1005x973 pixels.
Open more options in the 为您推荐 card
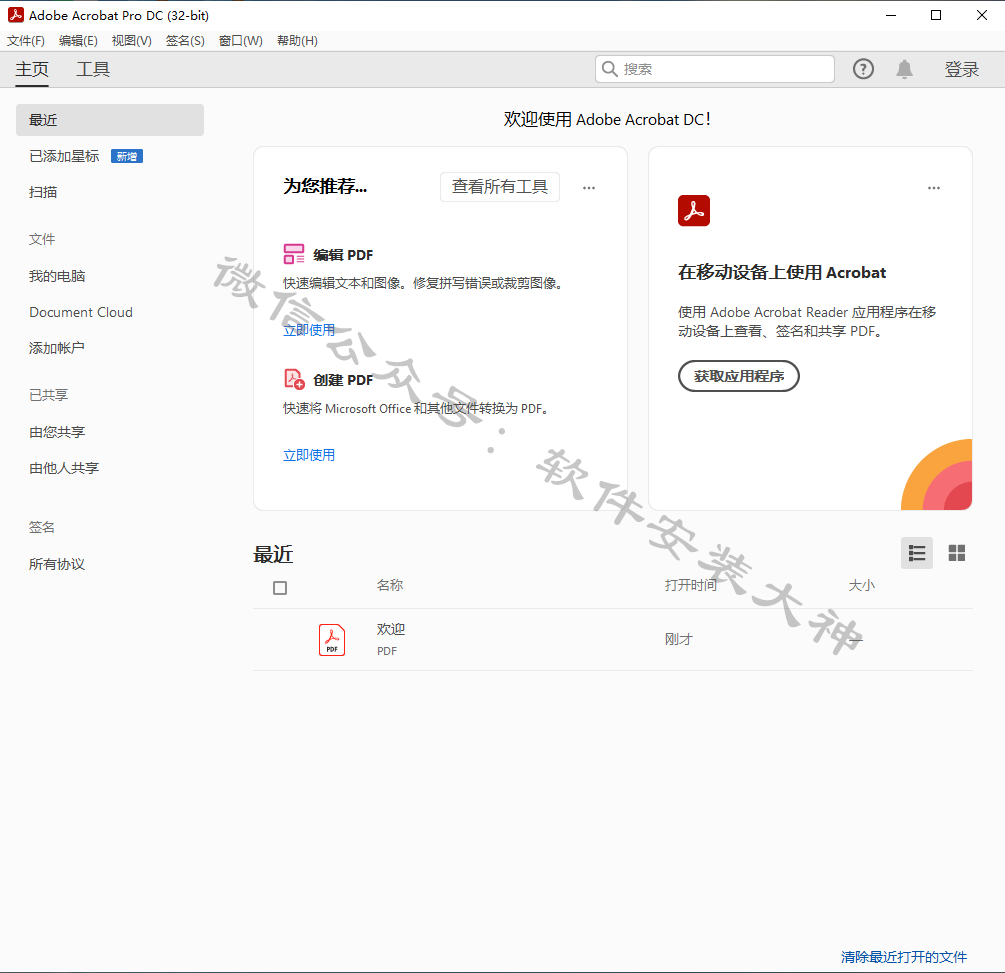pos(588,187)
